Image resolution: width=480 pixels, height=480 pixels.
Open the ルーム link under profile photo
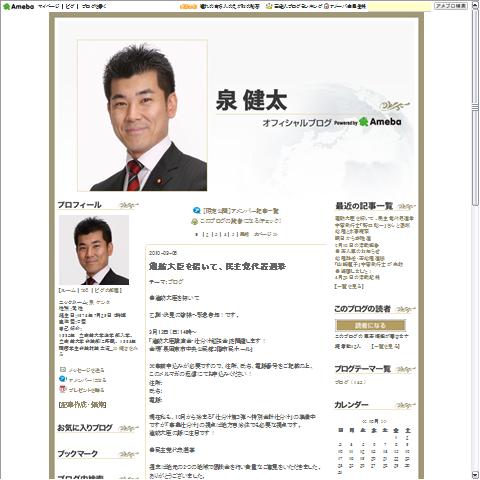point(68,291)
